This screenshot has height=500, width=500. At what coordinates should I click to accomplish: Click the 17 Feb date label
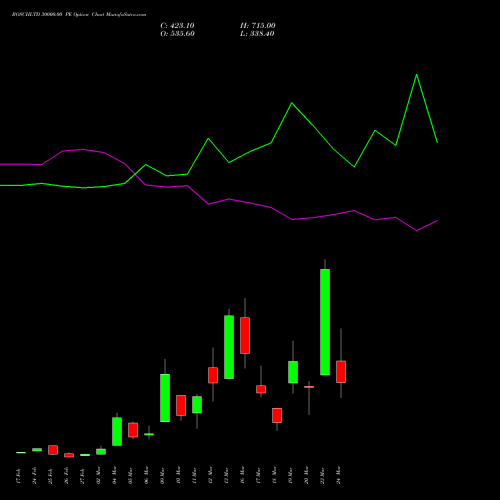pos(18,476)
